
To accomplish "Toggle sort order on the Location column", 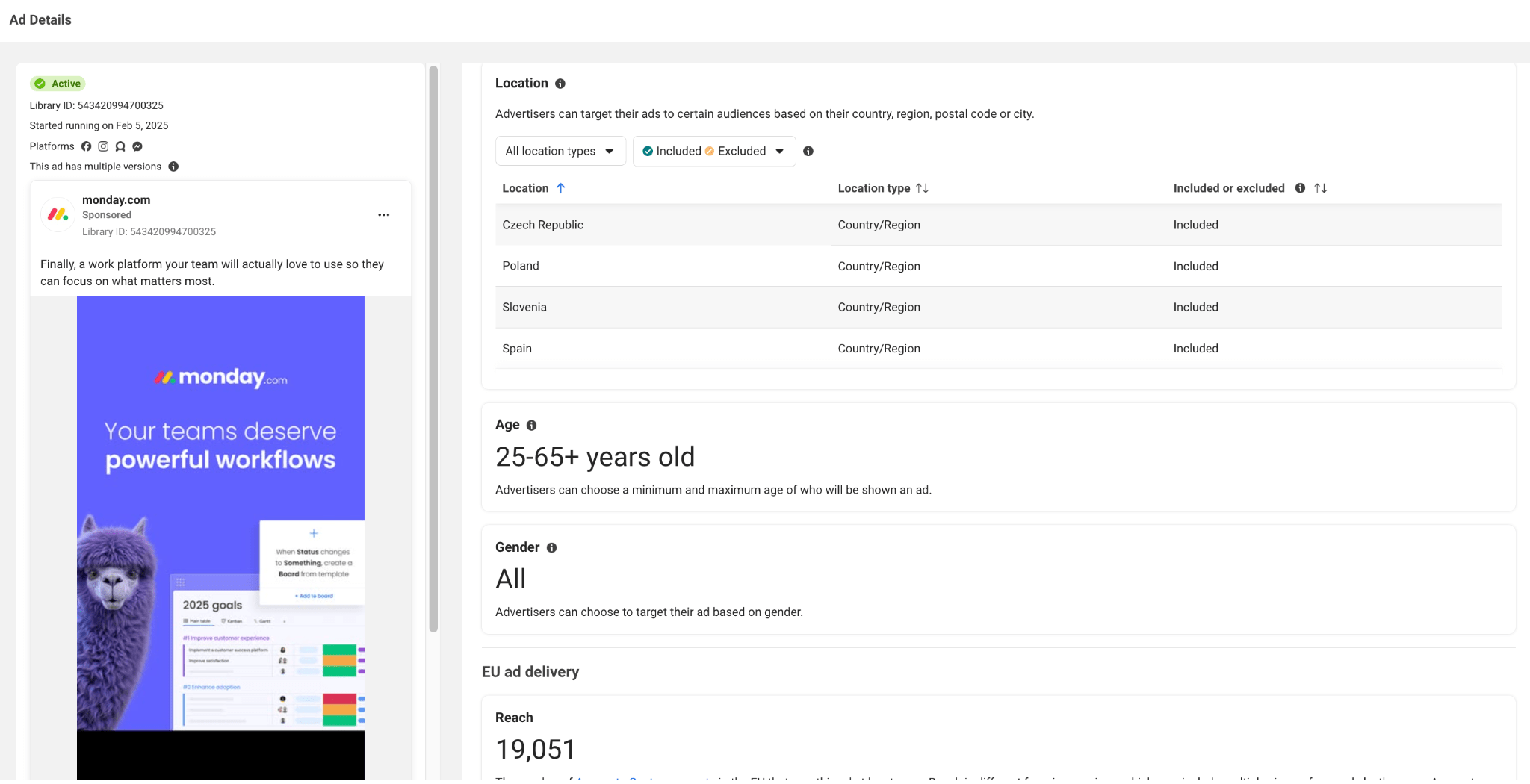I will click(x=562, y=188).
